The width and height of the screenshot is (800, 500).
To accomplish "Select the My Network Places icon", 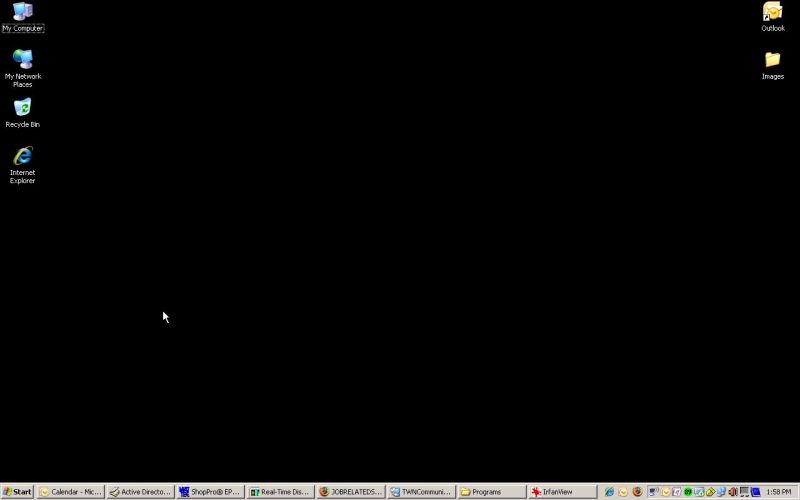I will pos(22,68).
